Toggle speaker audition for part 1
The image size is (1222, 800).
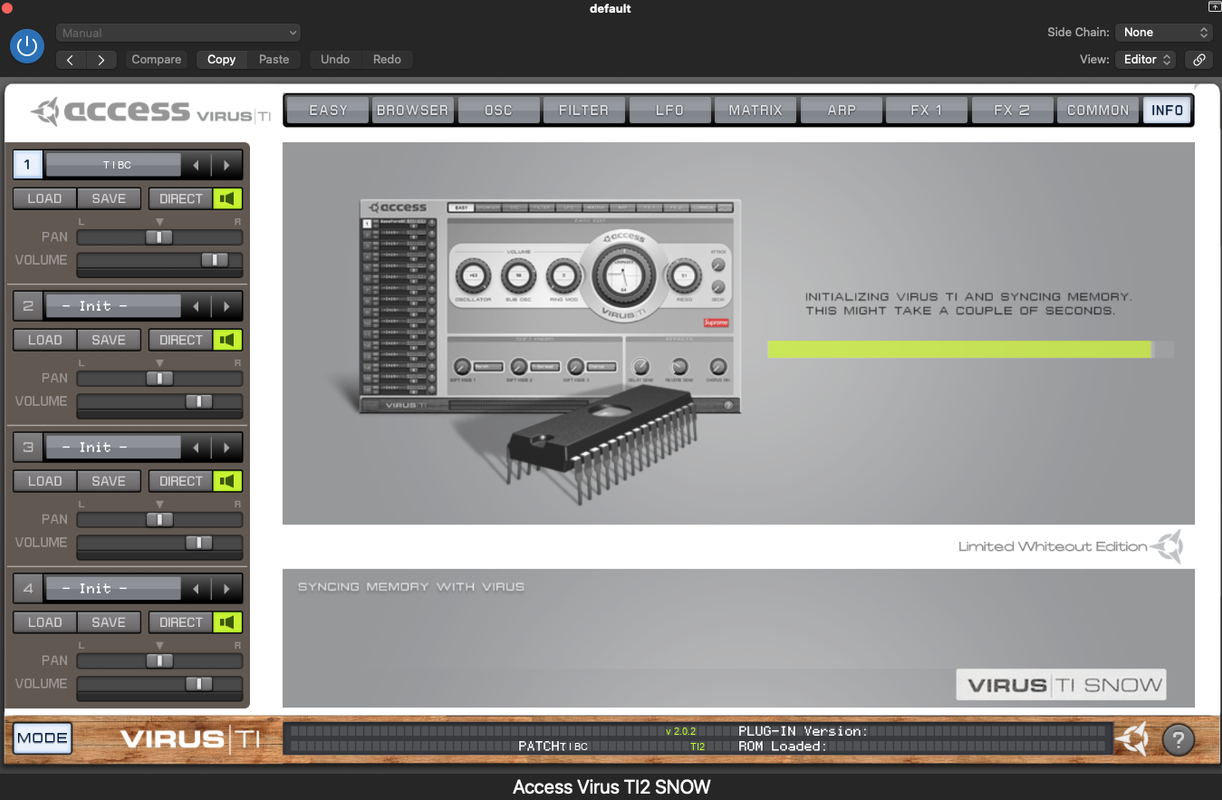point(227,199)
